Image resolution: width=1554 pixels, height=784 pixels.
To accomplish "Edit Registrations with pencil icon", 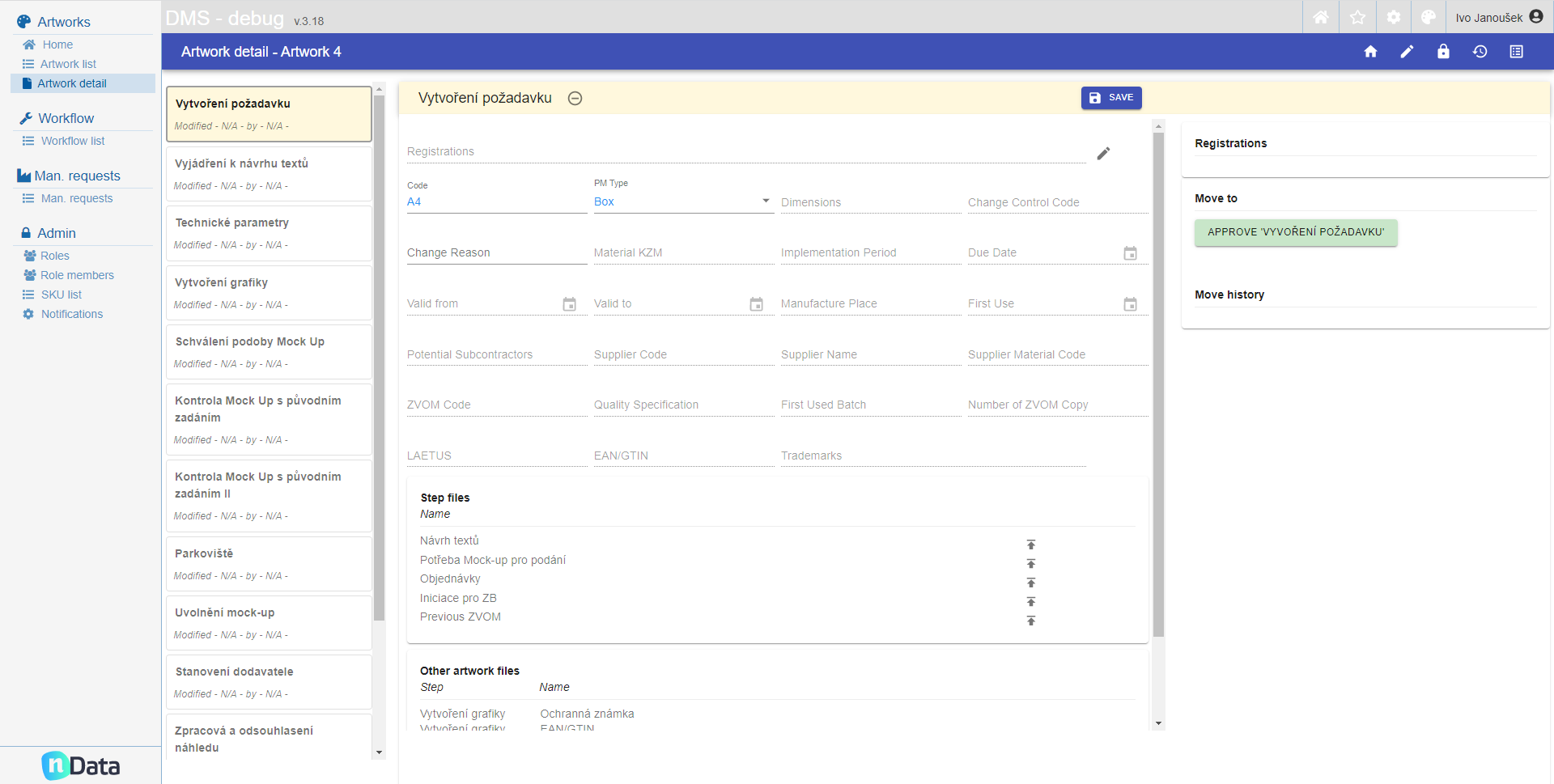I will [x=1103, y=154].
